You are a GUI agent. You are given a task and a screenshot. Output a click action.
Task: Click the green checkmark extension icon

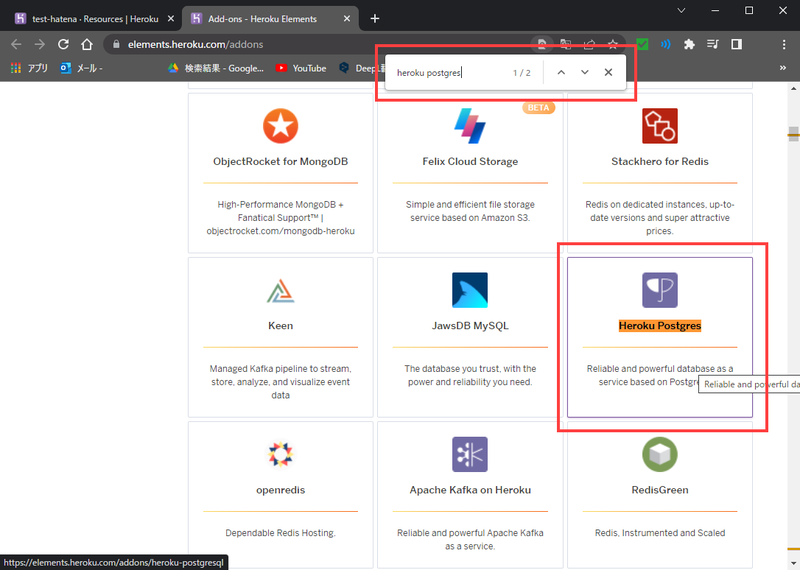642,44
